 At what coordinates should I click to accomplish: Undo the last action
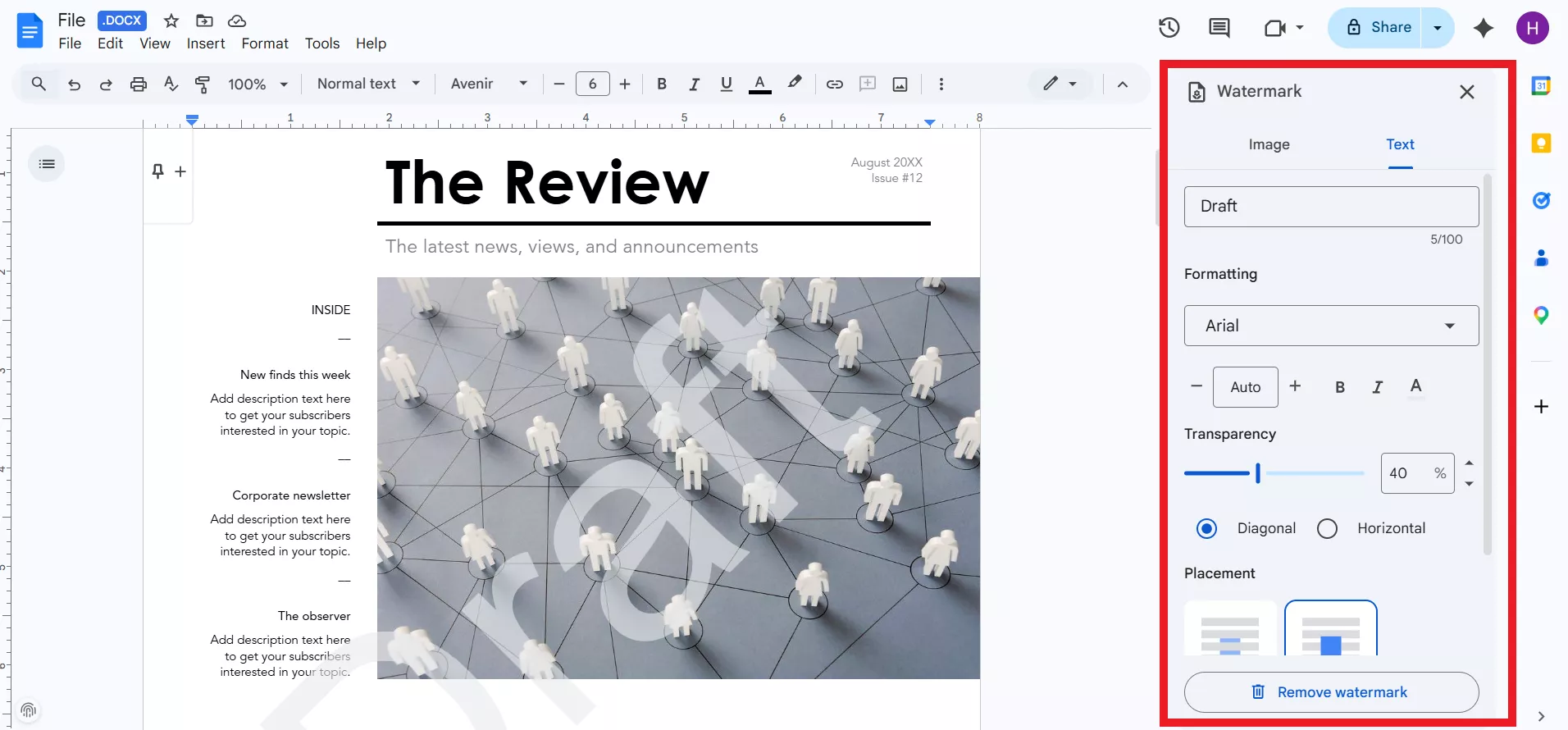pos(75,84)
